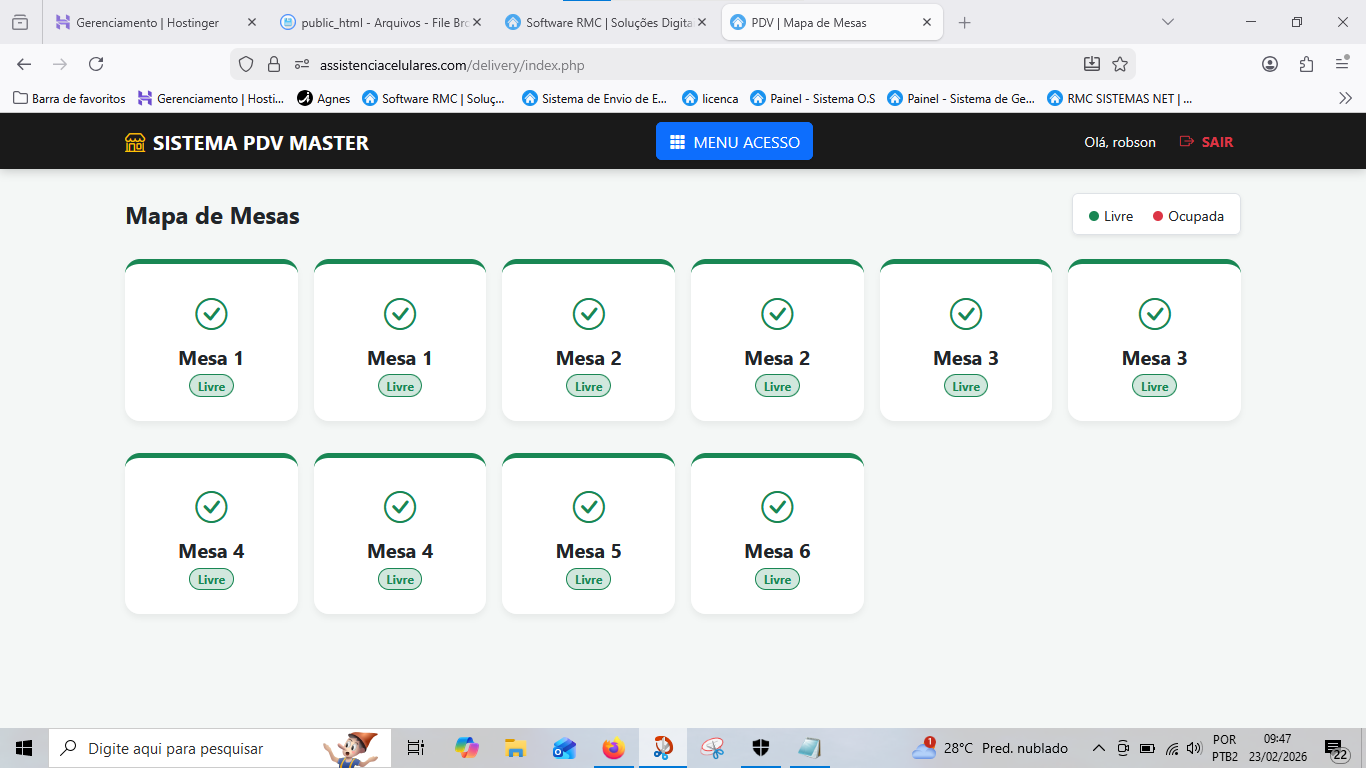The height and width of the screenshot is (768, 1366).
Task: Open the Firefox account profile icon
Action: [x=1270, y=65]
